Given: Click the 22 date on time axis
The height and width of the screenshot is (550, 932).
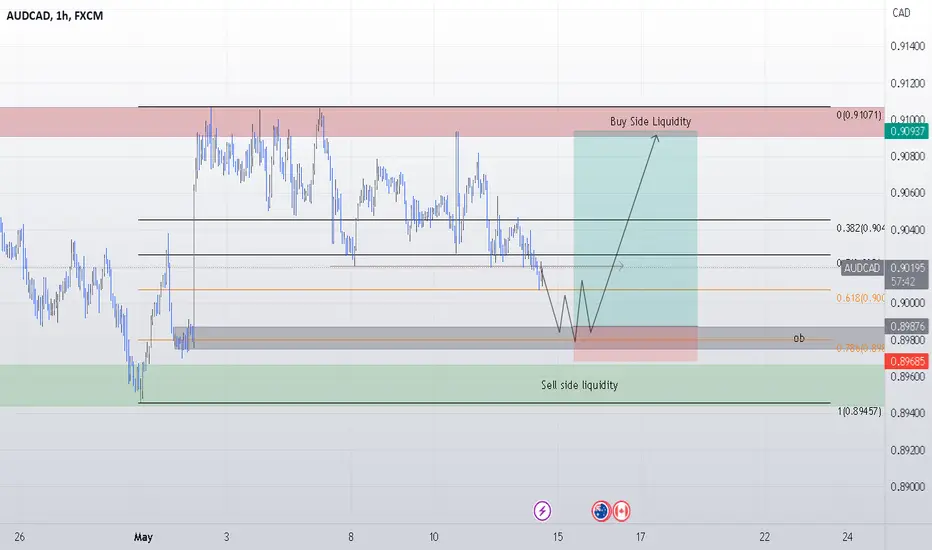Looking at the screenshot, I should tap(764, 537).
